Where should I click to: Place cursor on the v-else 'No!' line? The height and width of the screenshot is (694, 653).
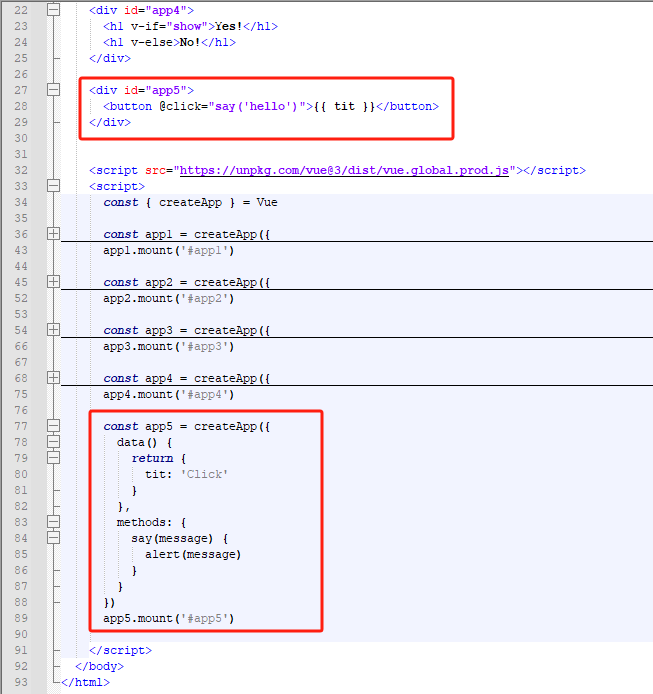169,42
